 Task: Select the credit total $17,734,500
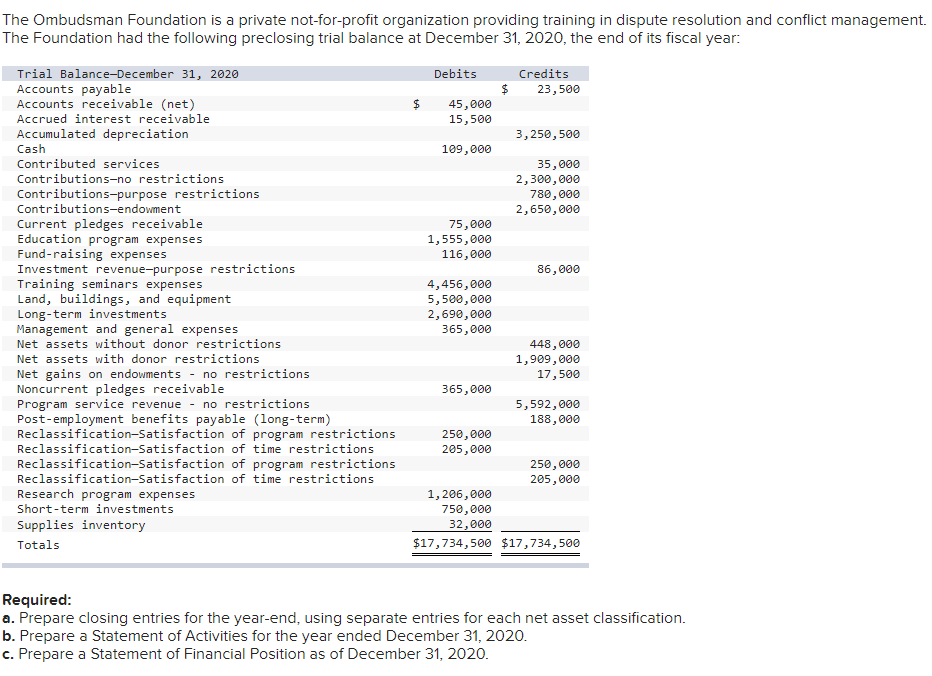click(x=540, y=543)
